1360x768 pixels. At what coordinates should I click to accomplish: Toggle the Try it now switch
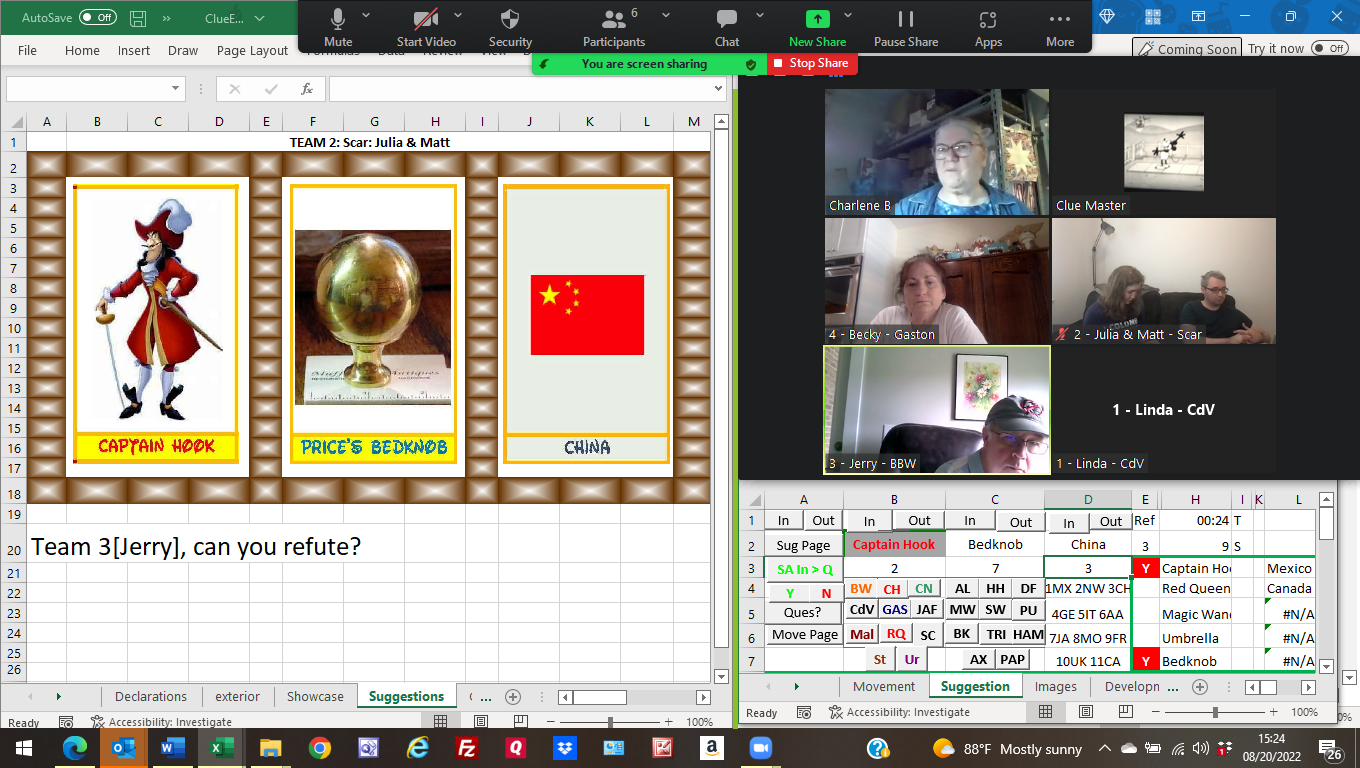(x=1329, y=48)
